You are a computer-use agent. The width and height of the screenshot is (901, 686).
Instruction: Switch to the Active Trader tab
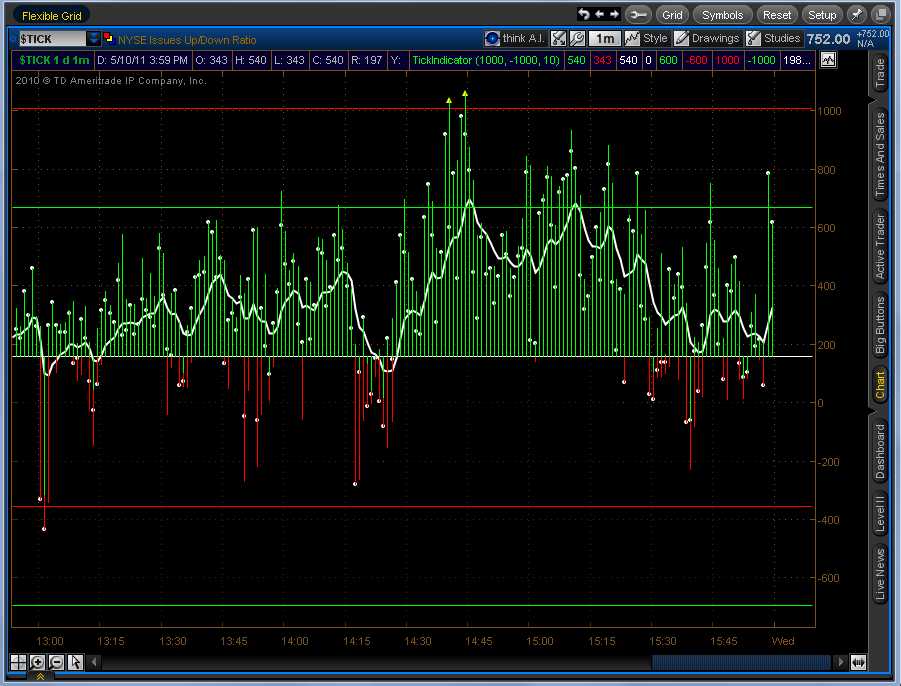(x=880, y=246)
